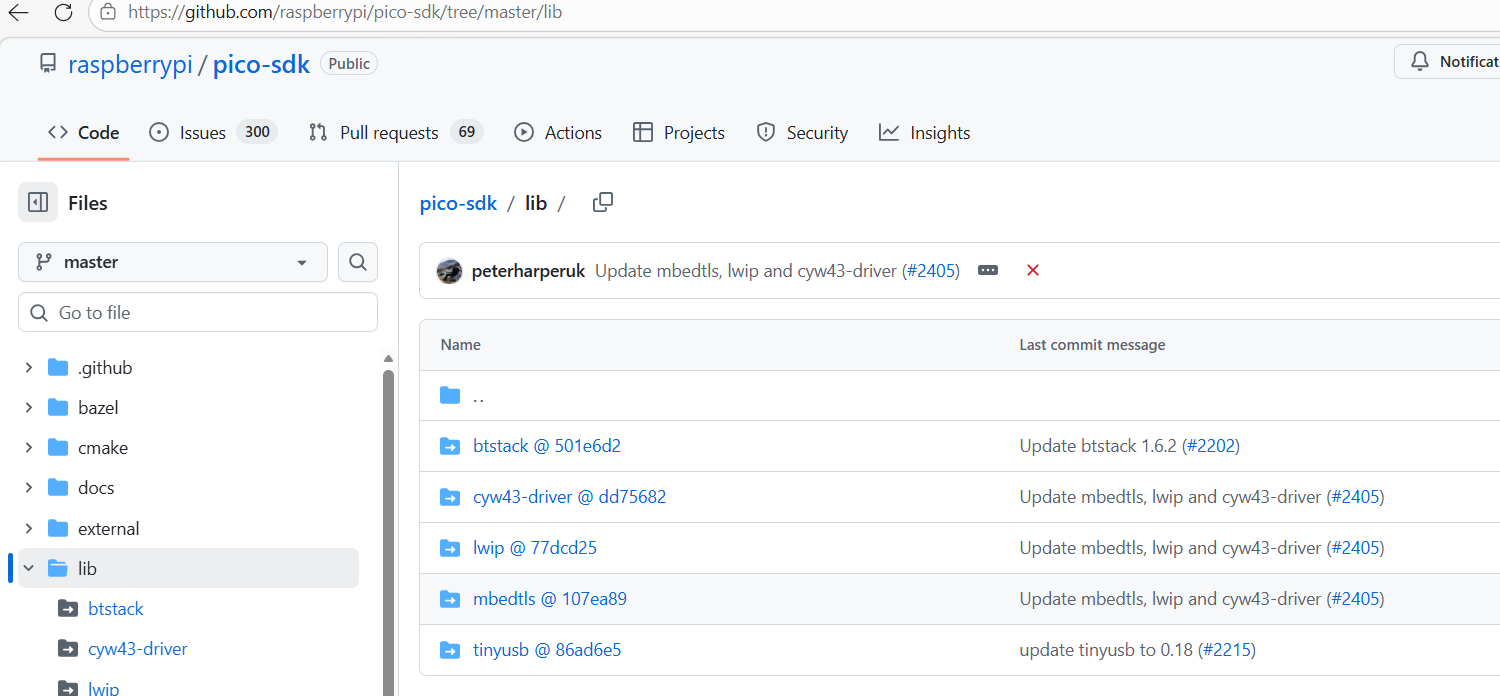Open pico-sdk breadcrumb link

[458, 203]
